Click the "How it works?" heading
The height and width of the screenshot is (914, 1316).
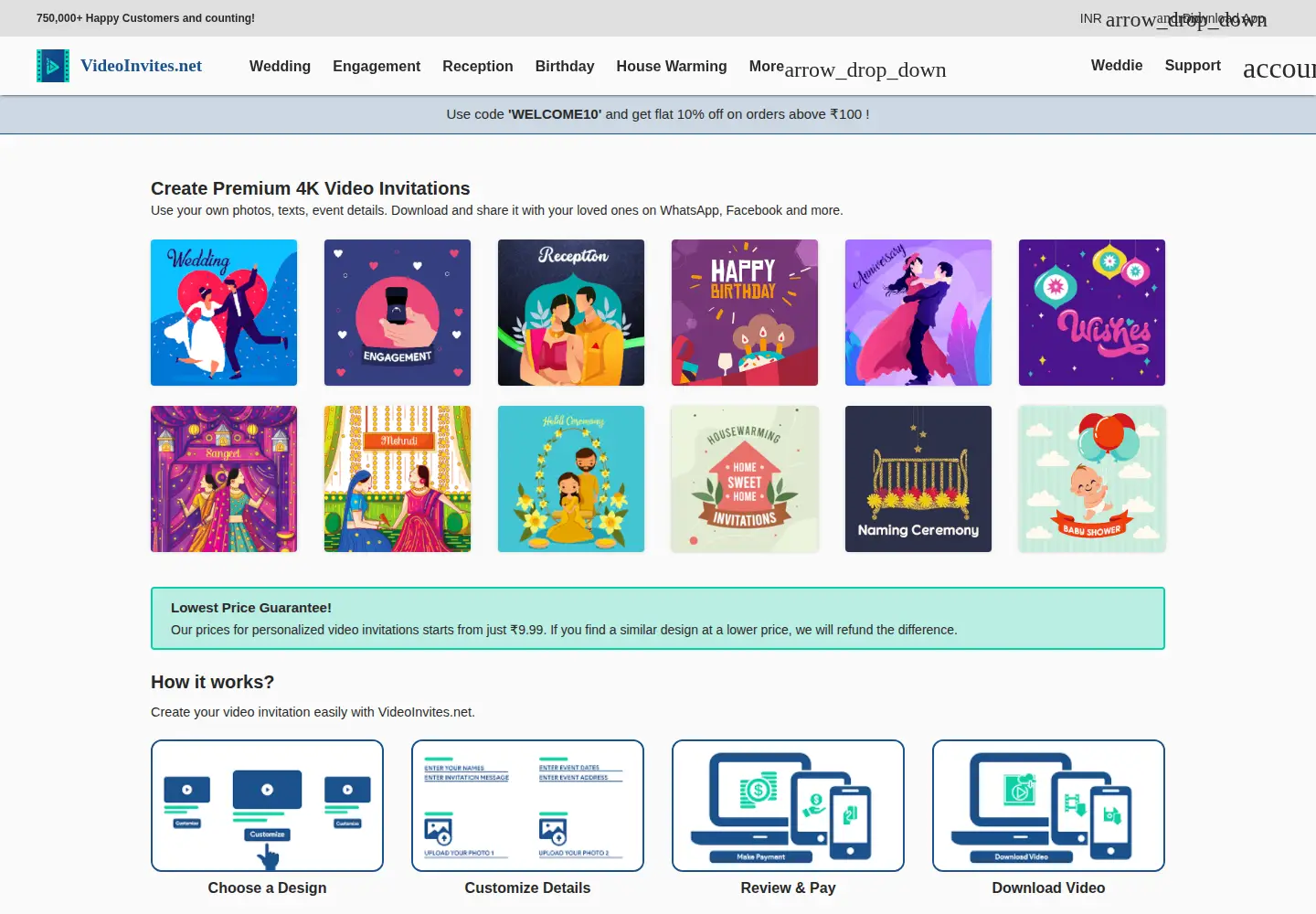tap(213, 682)
